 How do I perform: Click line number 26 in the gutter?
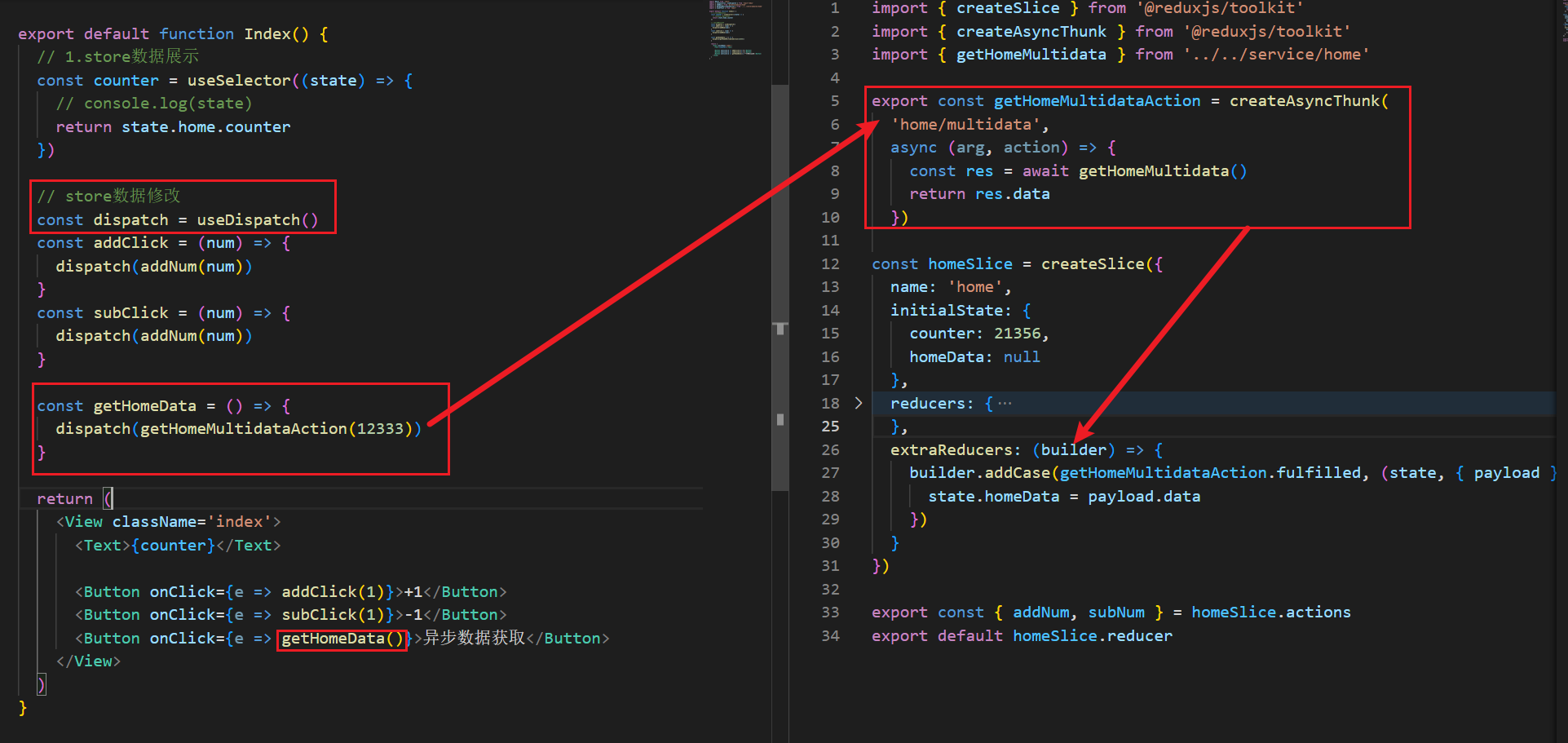point(830,449)
